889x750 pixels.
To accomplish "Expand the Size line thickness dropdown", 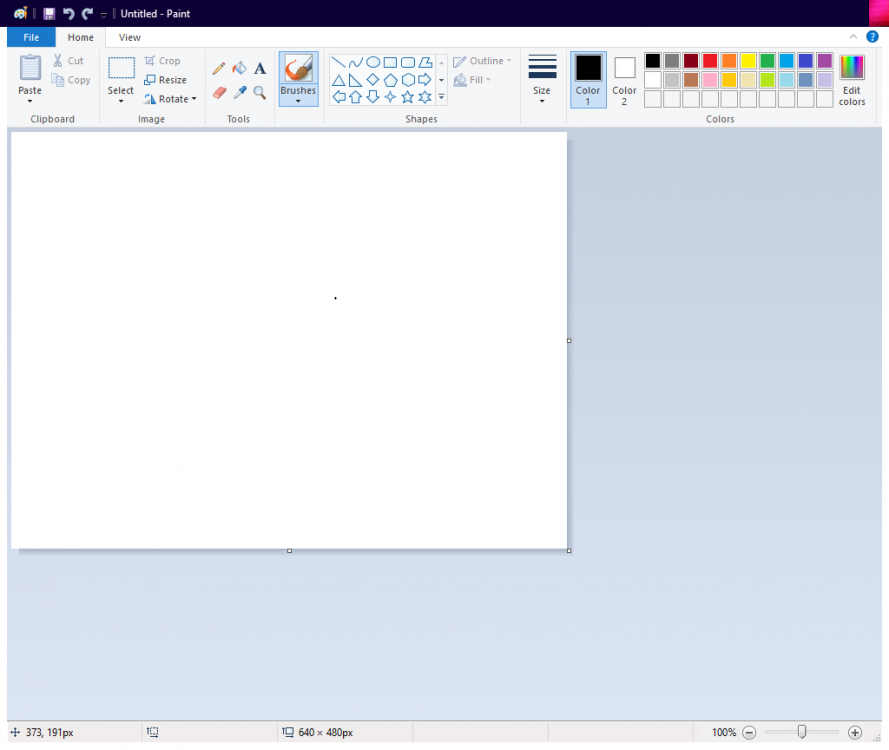I will point(542,80).
